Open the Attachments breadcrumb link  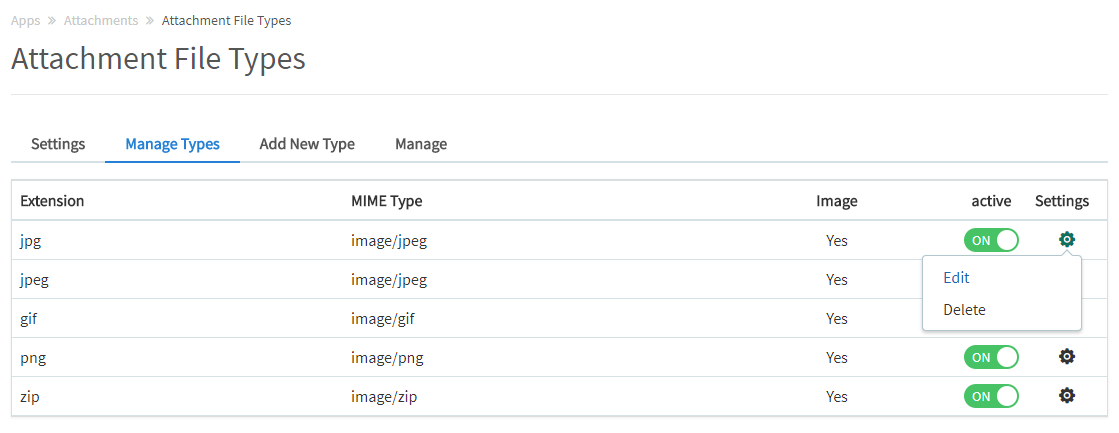[100, 20]
